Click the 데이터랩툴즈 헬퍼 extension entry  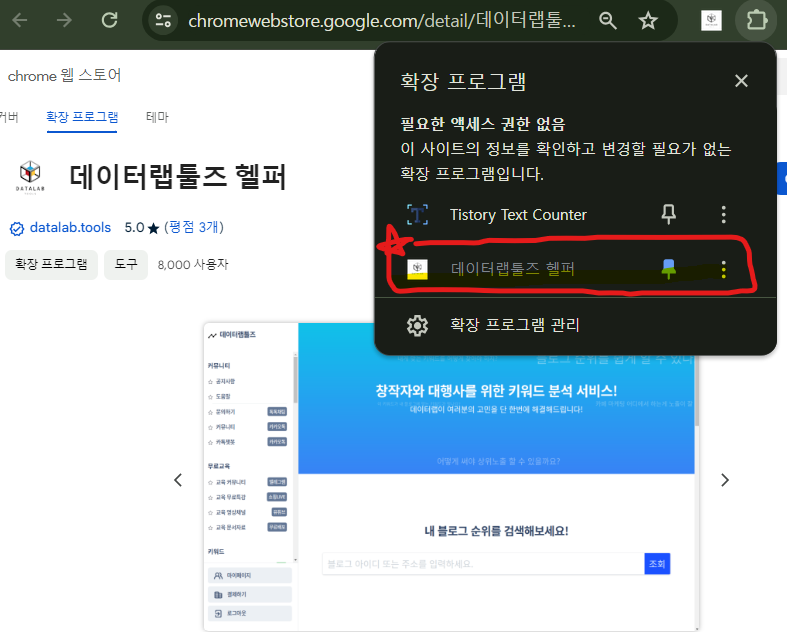point(512,269)
